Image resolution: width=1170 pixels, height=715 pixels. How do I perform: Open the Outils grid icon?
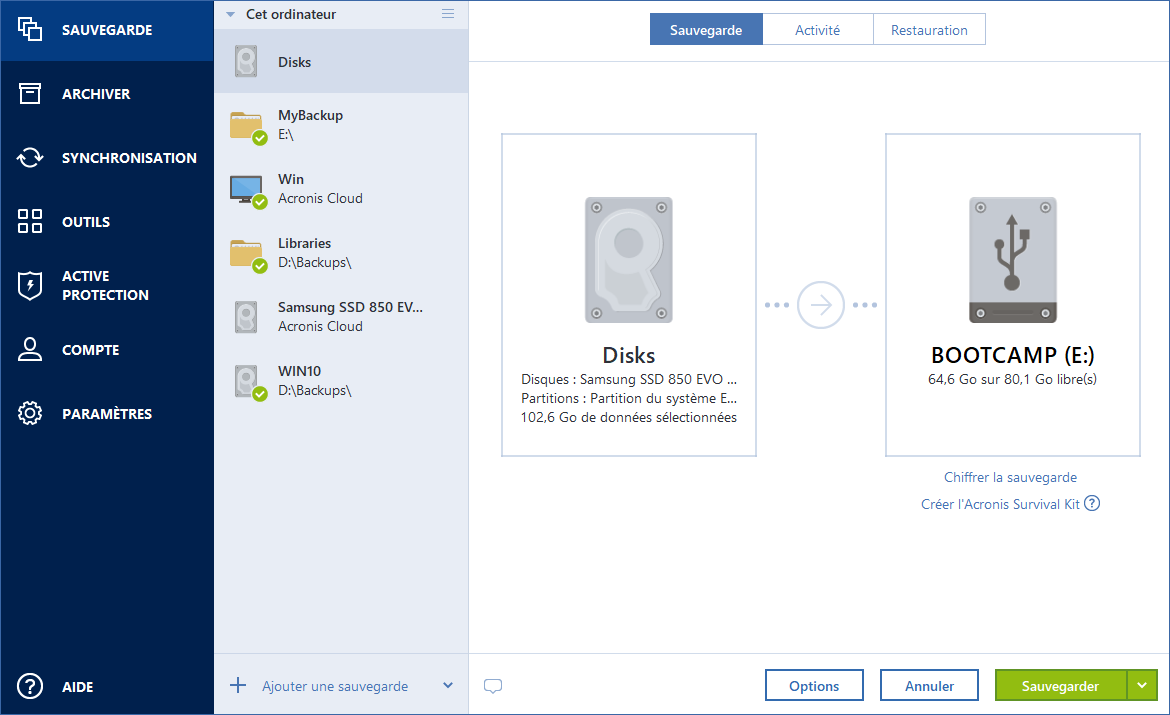[31, 222]
